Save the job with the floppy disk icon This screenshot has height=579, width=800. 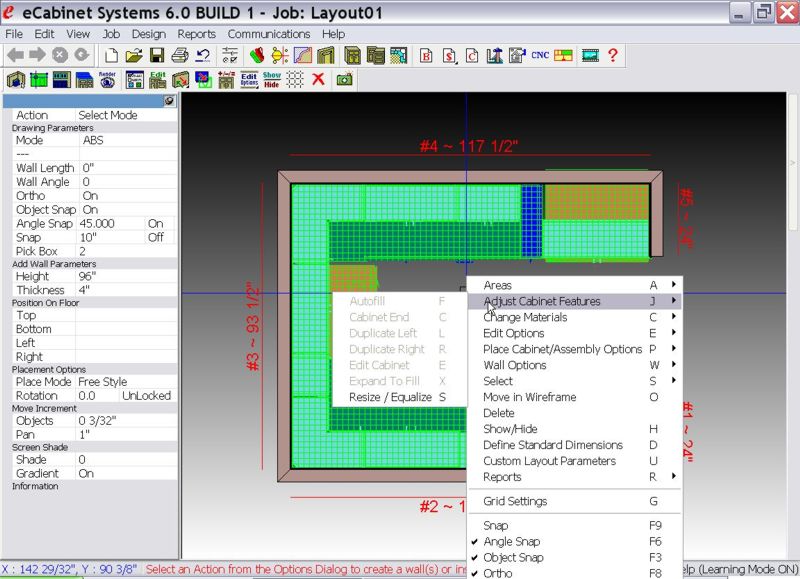[x=157, y=55]
